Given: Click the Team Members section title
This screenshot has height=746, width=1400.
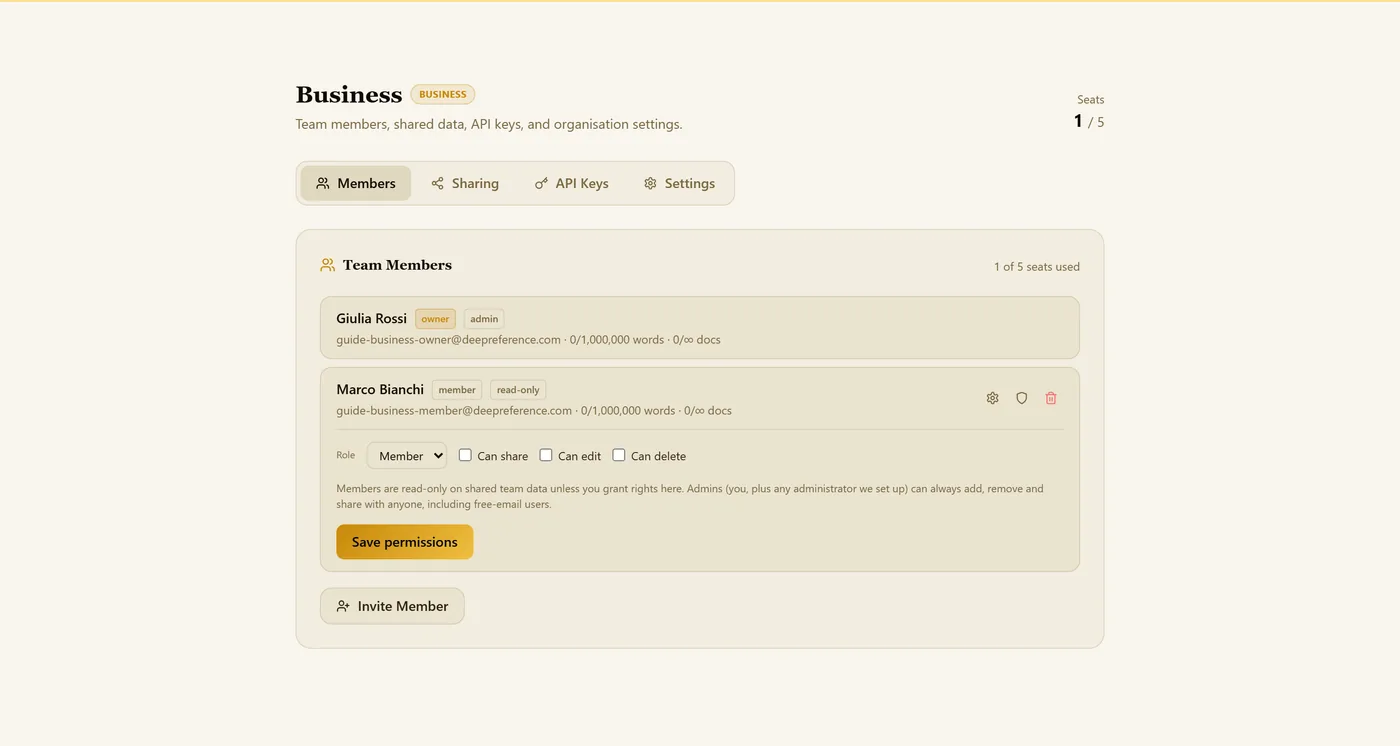Looking at the screenshot, I should (x=397, y=265).
